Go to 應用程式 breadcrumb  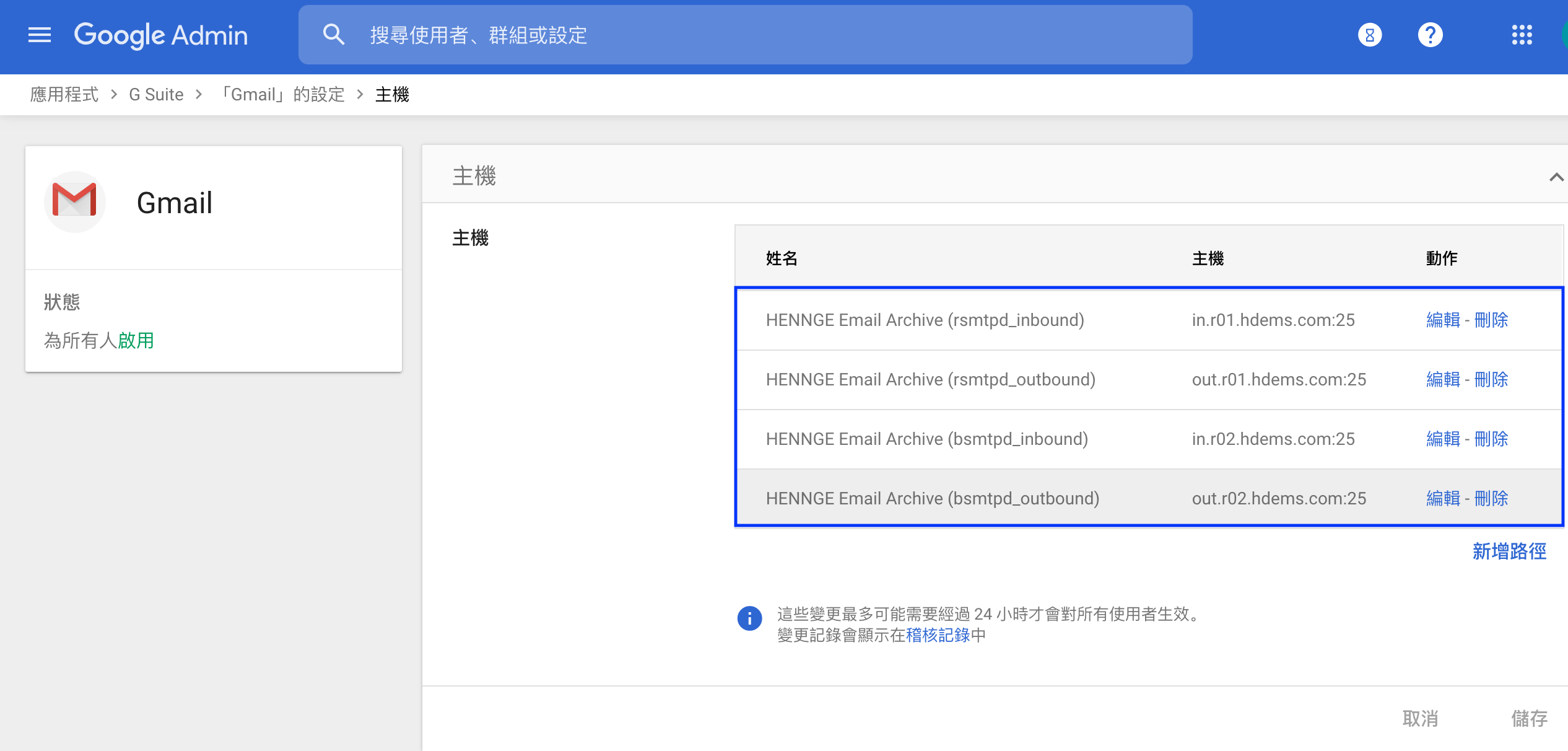point(64,94)
